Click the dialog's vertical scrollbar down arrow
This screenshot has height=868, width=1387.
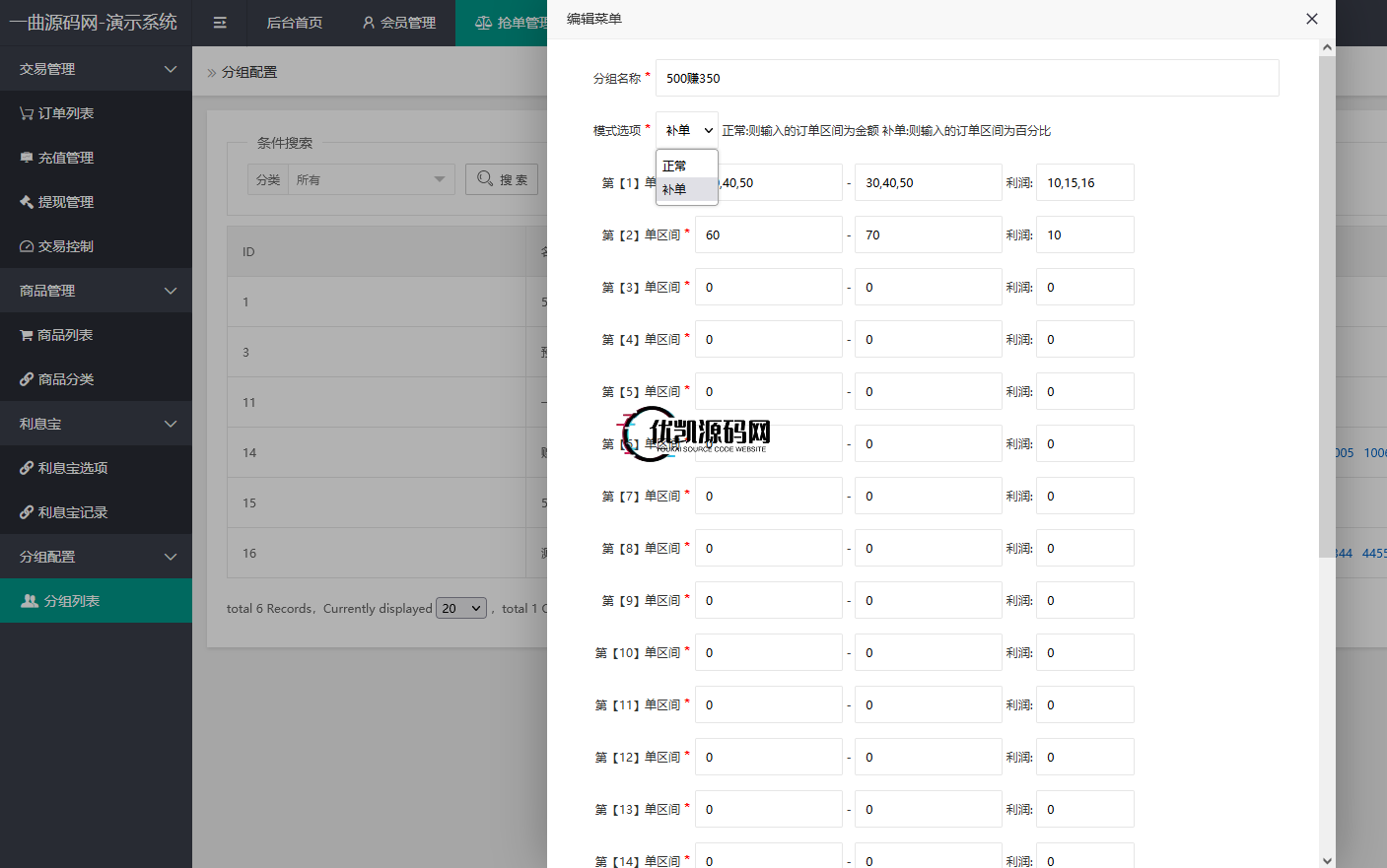tap(1327, 860)
